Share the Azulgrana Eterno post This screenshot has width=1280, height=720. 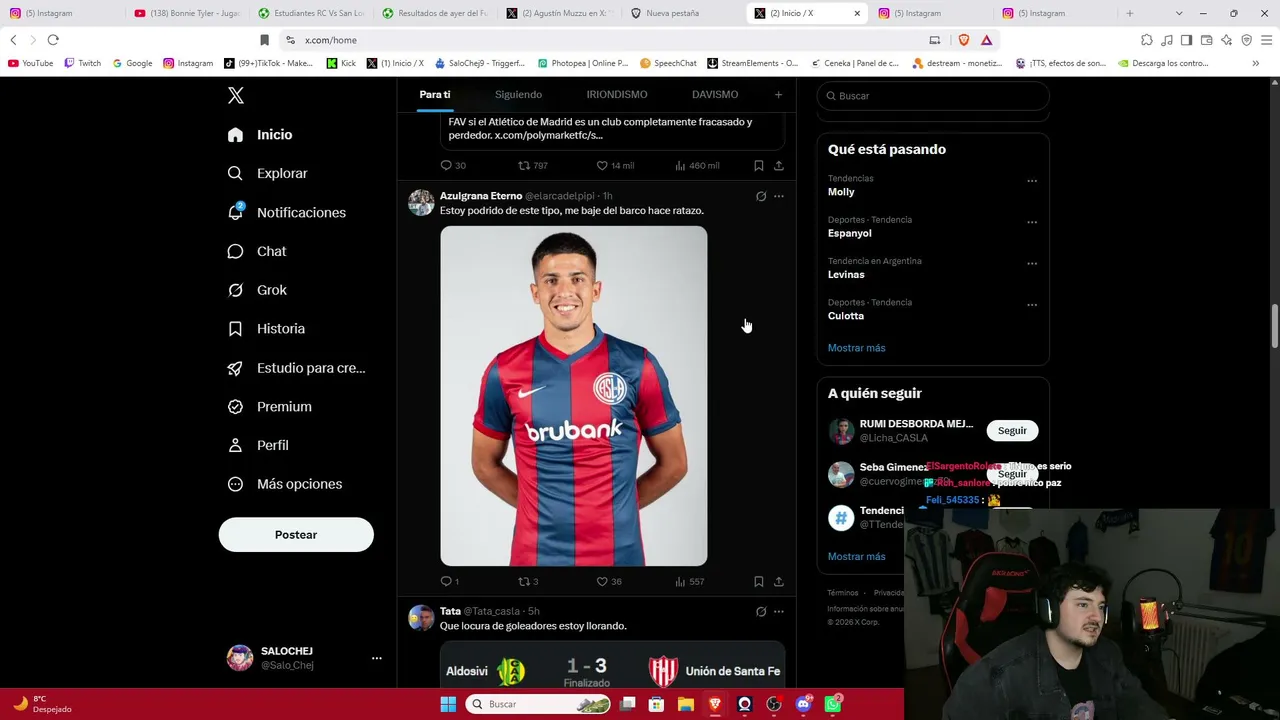779,581
